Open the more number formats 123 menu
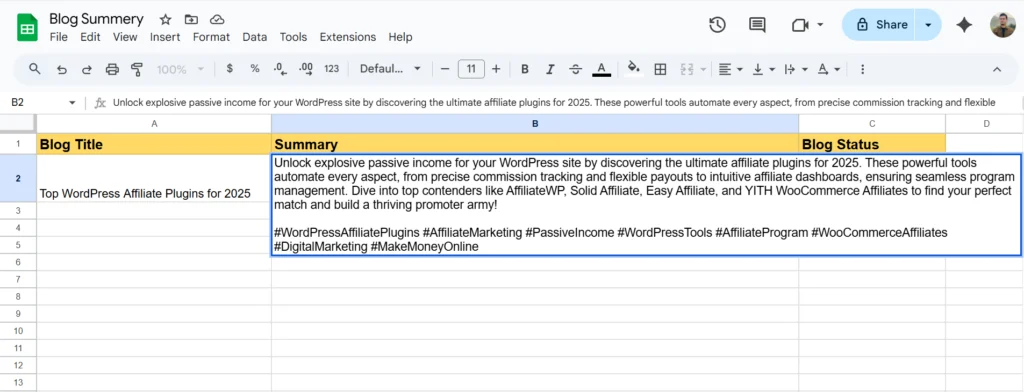The image size is (1024, 392). click(332, 69)
